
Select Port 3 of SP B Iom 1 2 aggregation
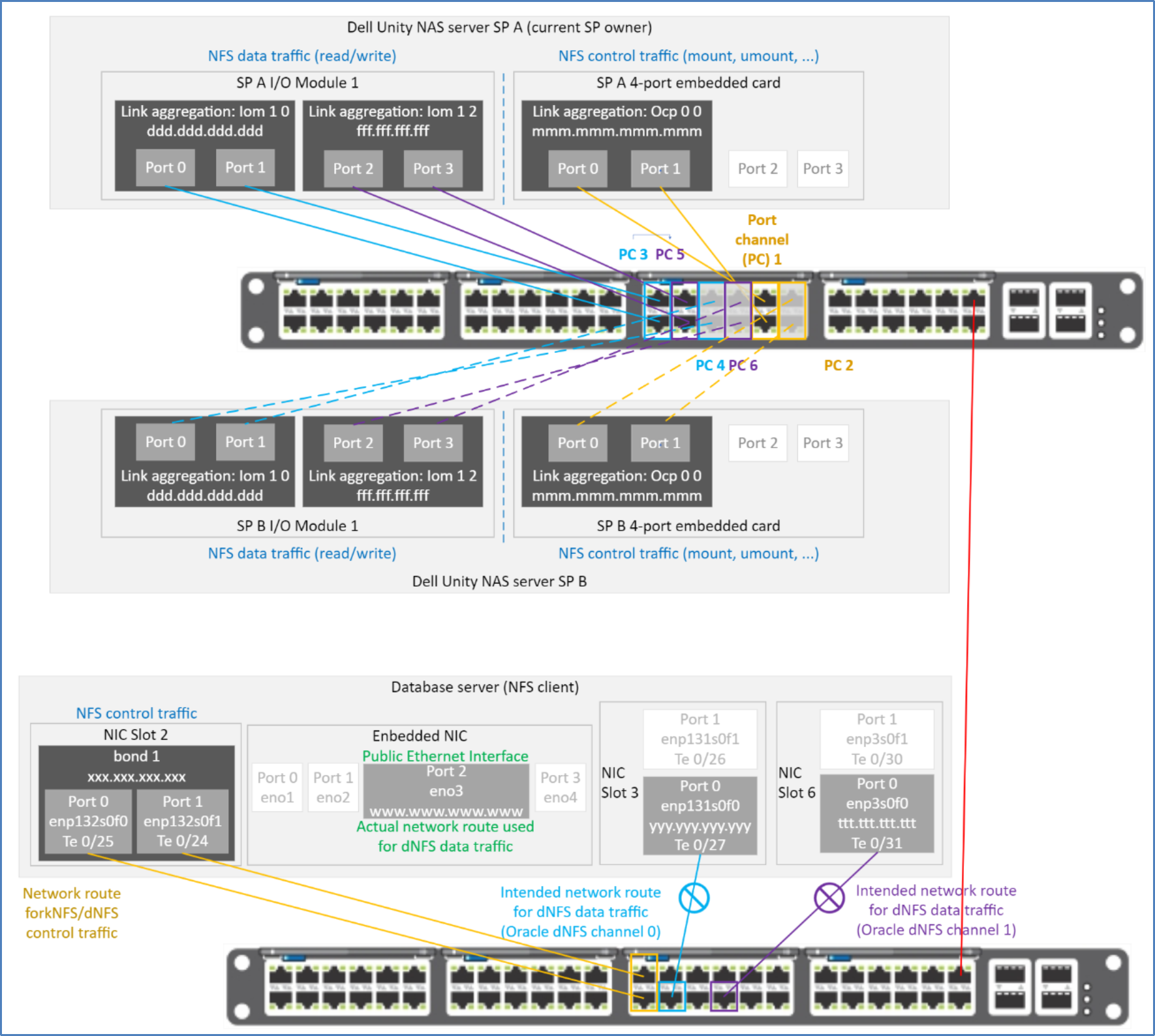pos(433,443)
